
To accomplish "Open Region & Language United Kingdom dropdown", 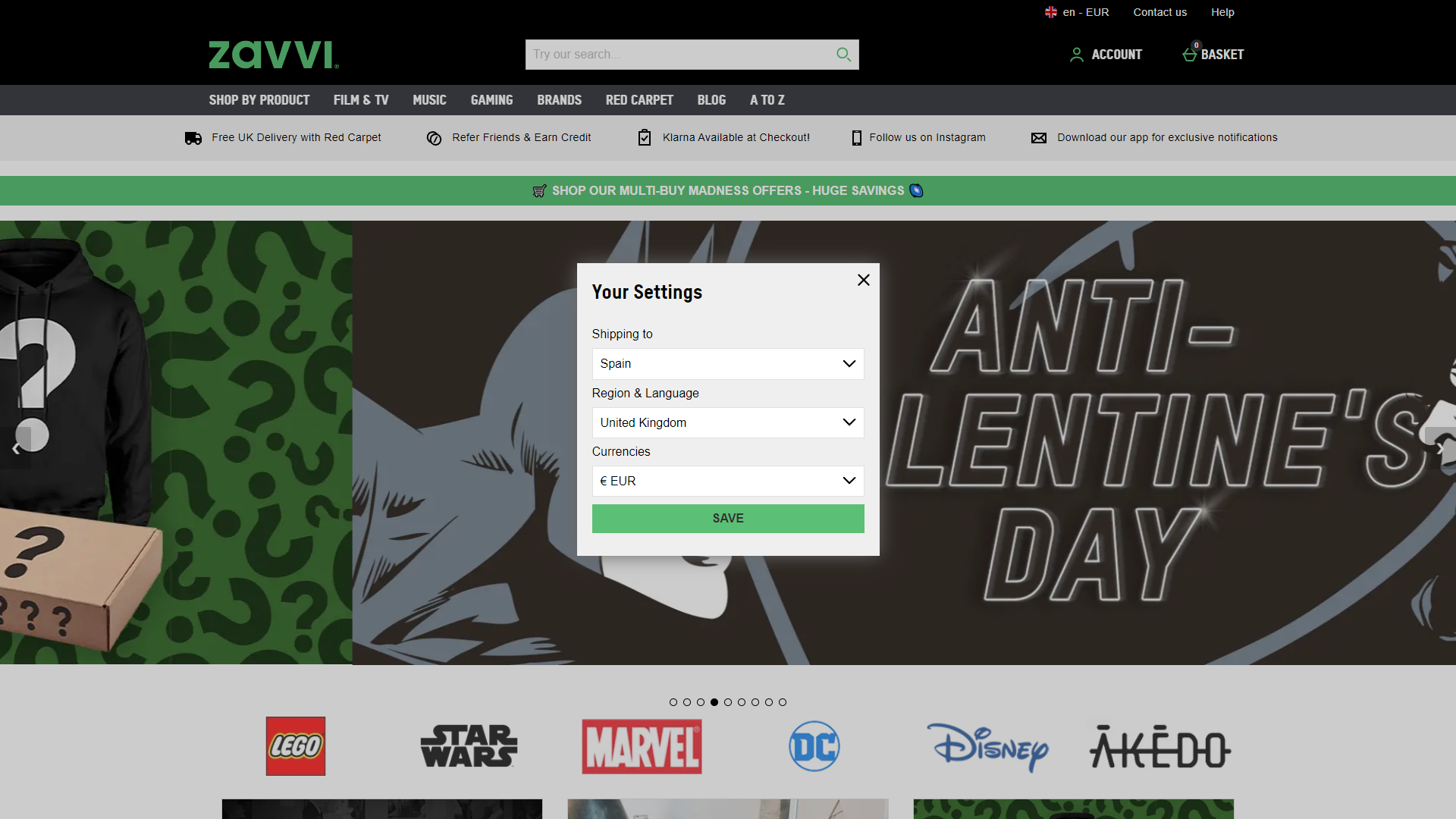I will pos(728,422).
